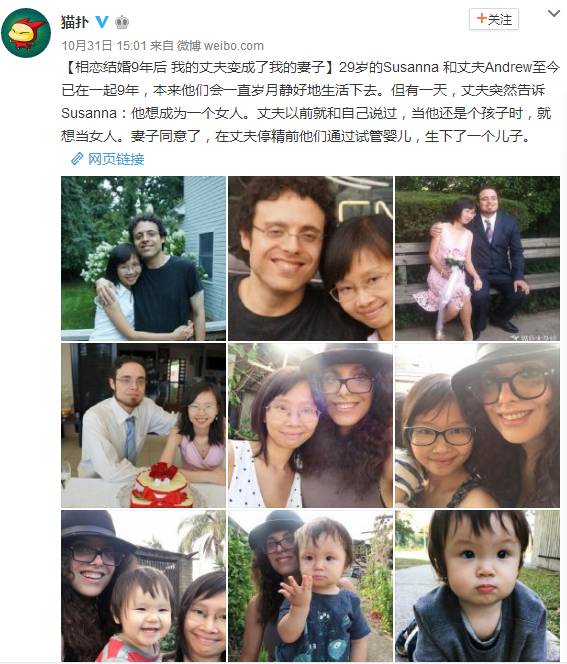The image size is (567, 664).
Task: Open the middle-right selfie with large glasses
Action: pyautogui.click(x=477, y=425)
